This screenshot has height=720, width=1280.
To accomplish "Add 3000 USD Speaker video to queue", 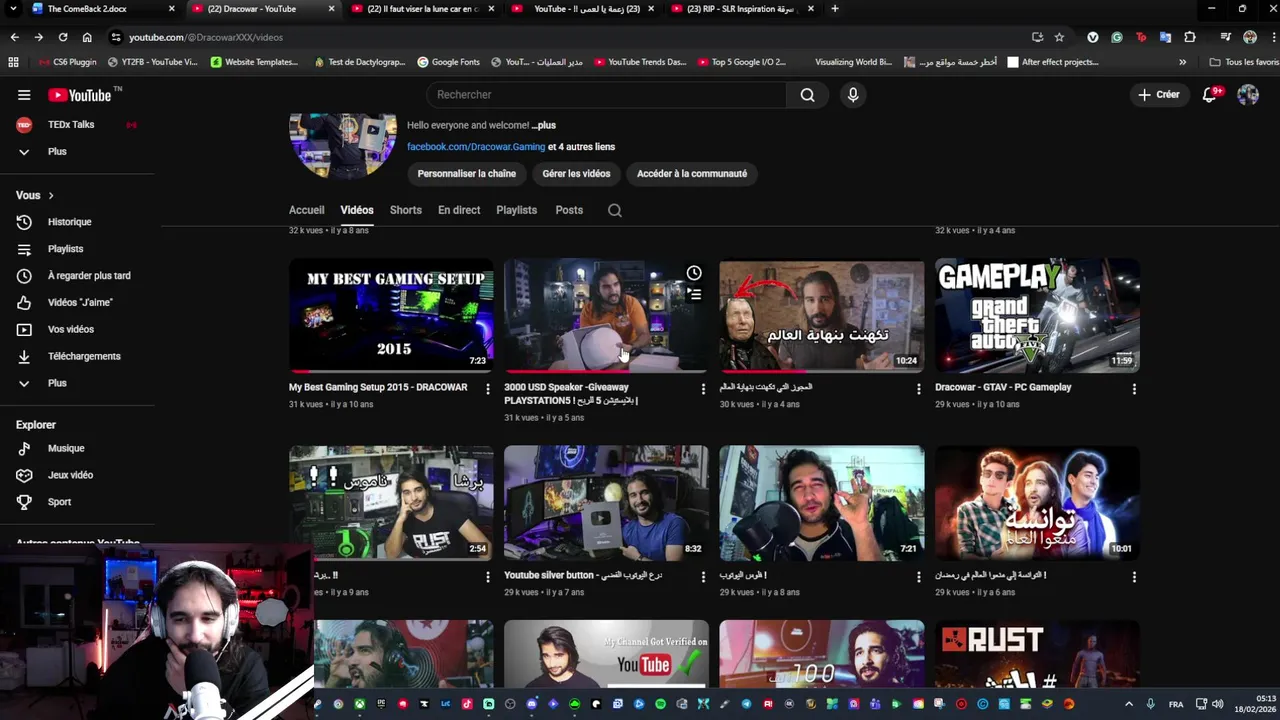I will pyautogui.click(x=694, y=294).
